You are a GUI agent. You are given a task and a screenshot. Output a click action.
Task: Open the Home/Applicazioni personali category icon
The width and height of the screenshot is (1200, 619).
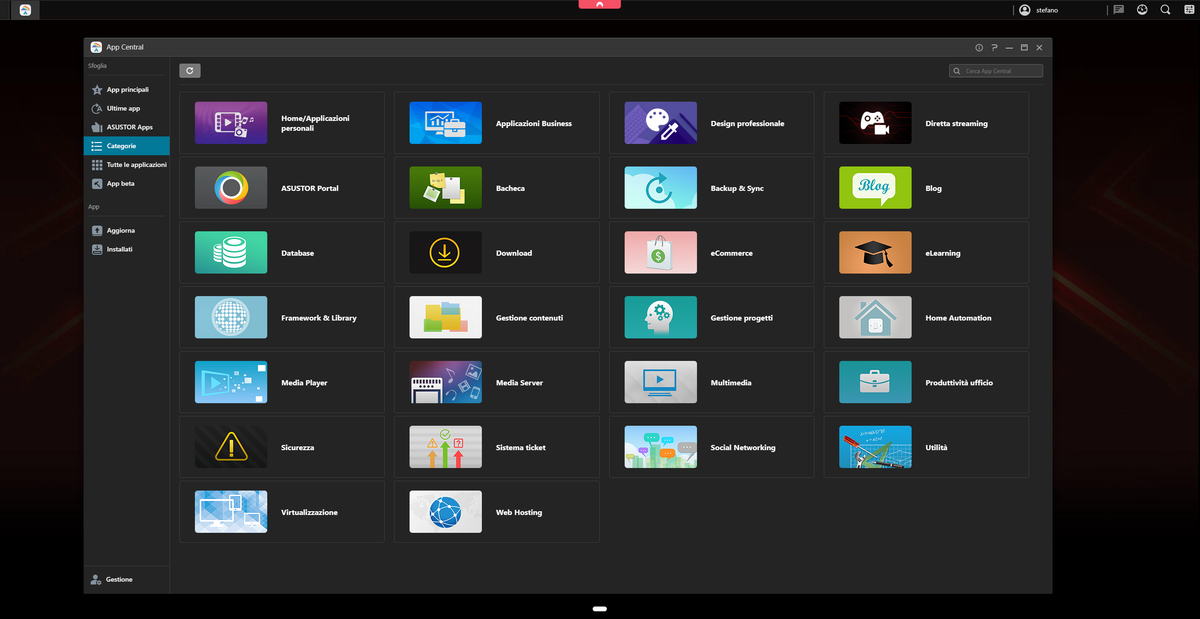pyautogui.click(x=231, y=123)
